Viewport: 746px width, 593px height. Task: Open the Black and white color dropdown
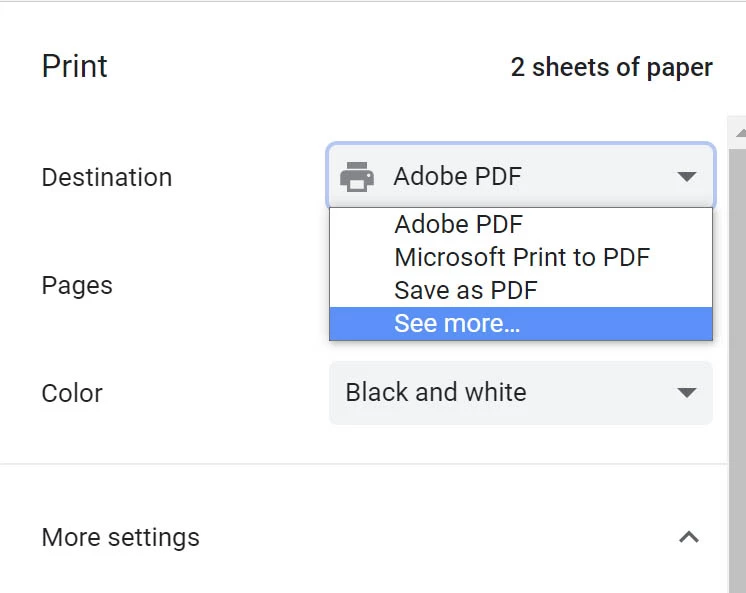[520, 393]
